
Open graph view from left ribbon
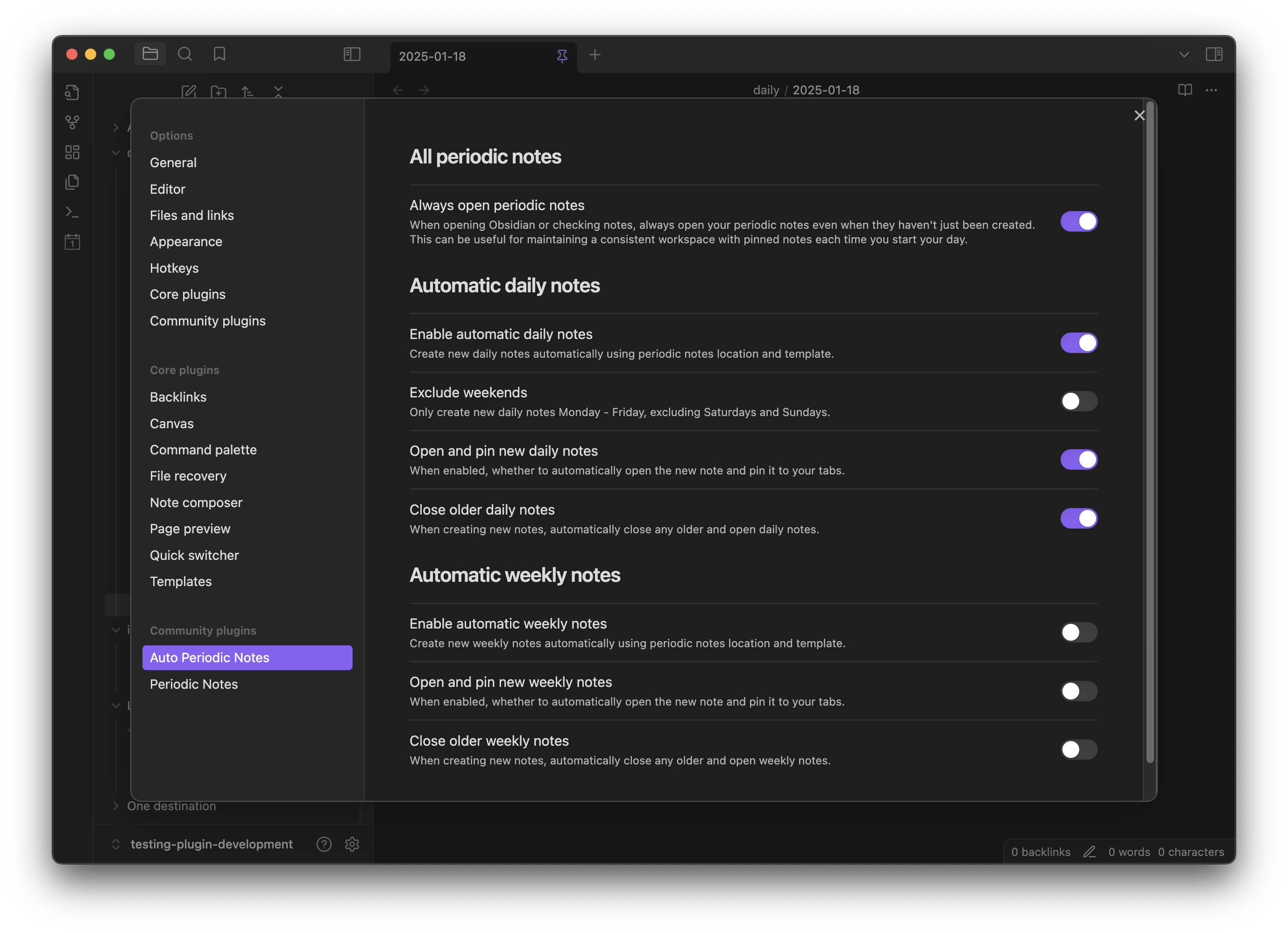[x=72, y=122]
